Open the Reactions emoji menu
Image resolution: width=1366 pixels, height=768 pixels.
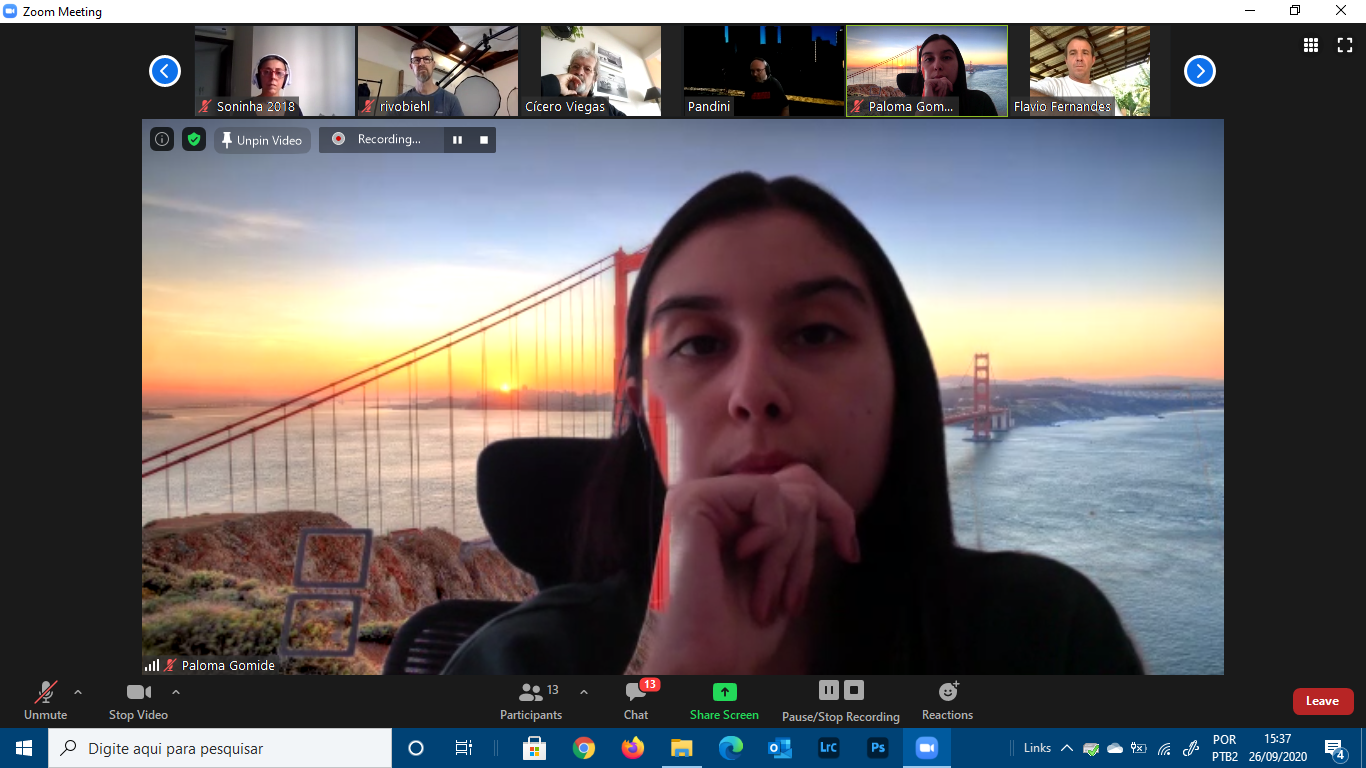point(947,700)
